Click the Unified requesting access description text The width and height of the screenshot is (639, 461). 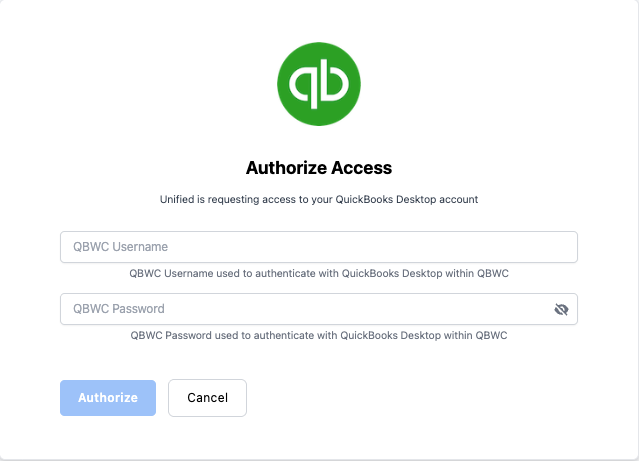click(x=319, y=199)
